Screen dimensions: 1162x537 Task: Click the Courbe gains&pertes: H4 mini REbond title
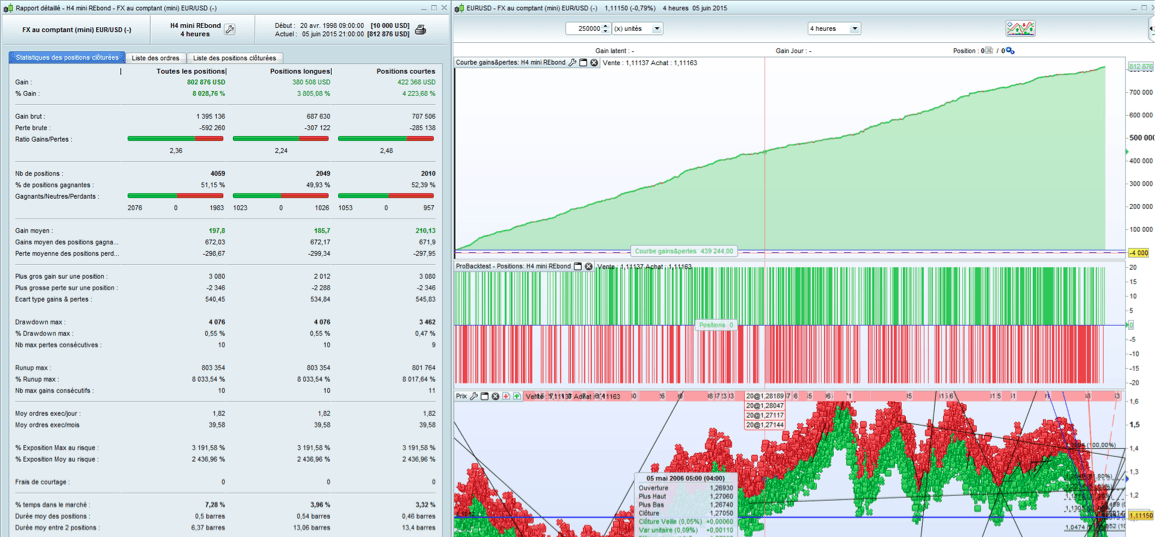511,63
